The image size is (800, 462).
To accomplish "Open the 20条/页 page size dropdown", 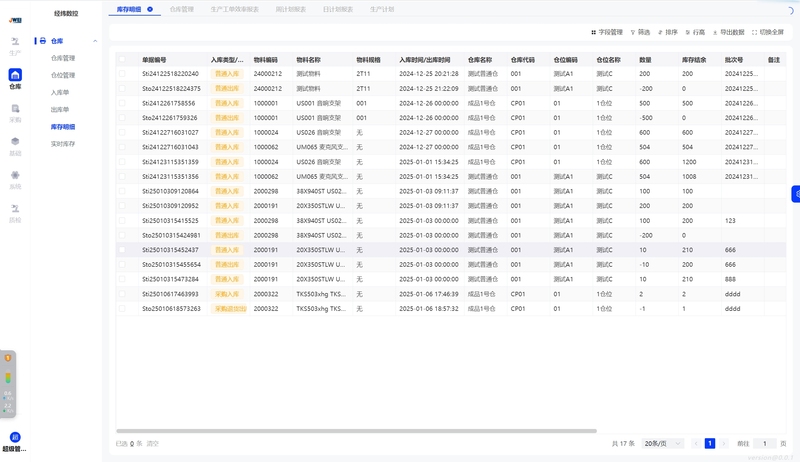I will (x=662, y=444).
